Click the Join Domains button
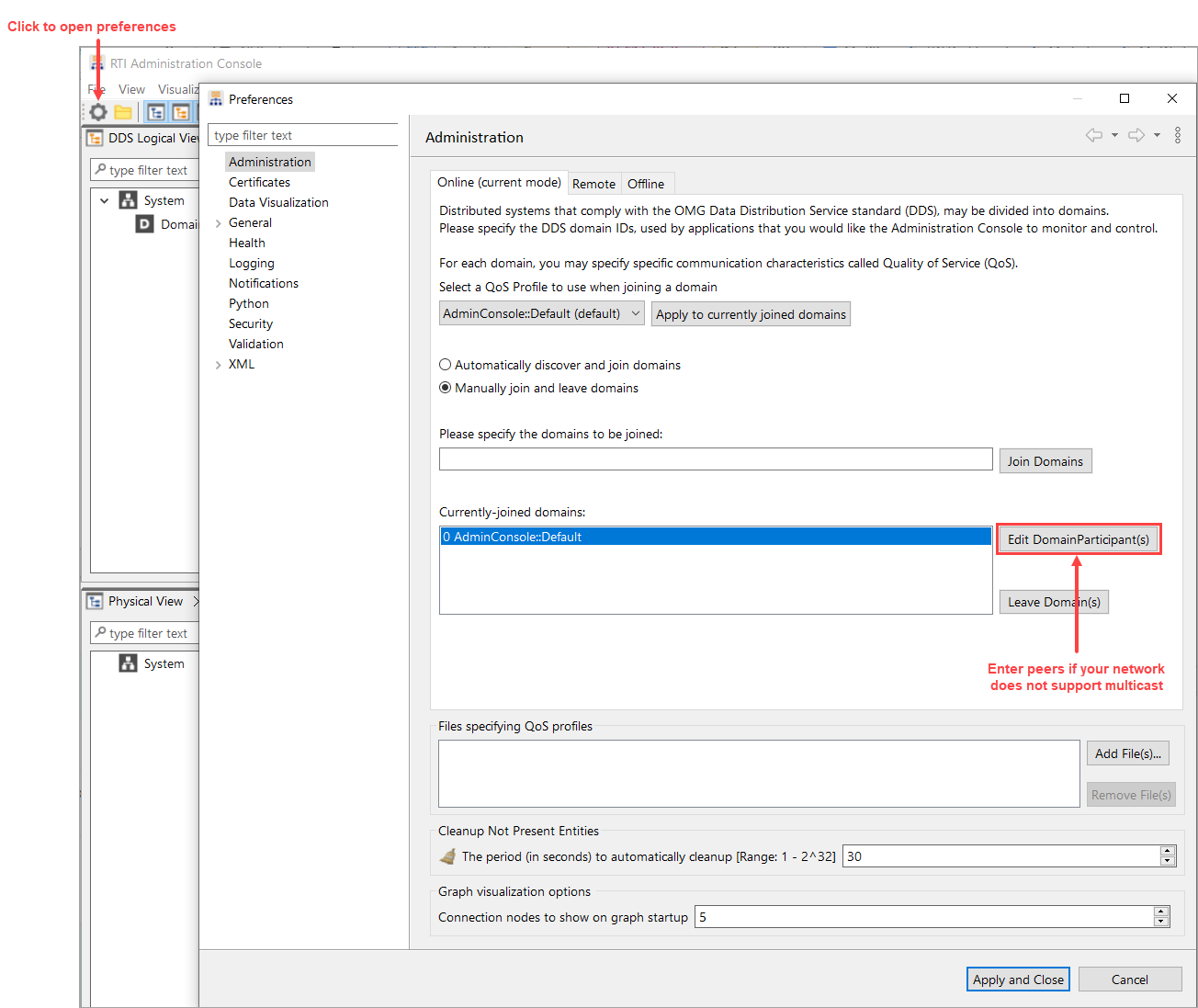This screenshot has height=1008, width=1198. (1045, 461)
